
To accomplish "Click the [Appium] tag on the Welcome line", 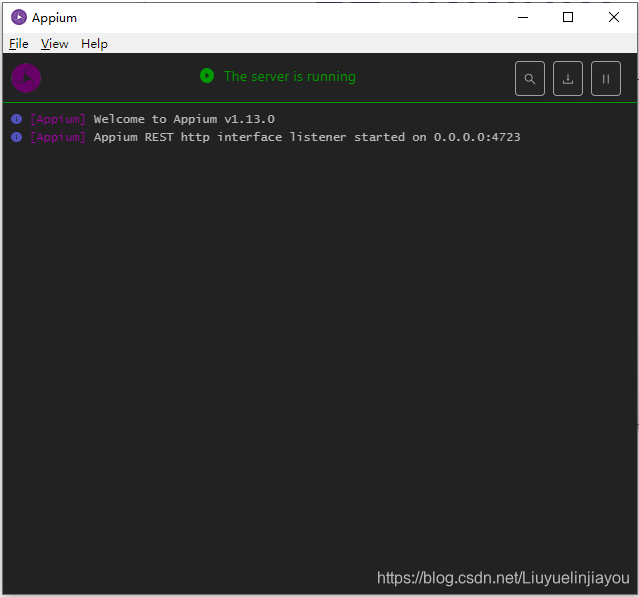I will (x=58, y=119).
